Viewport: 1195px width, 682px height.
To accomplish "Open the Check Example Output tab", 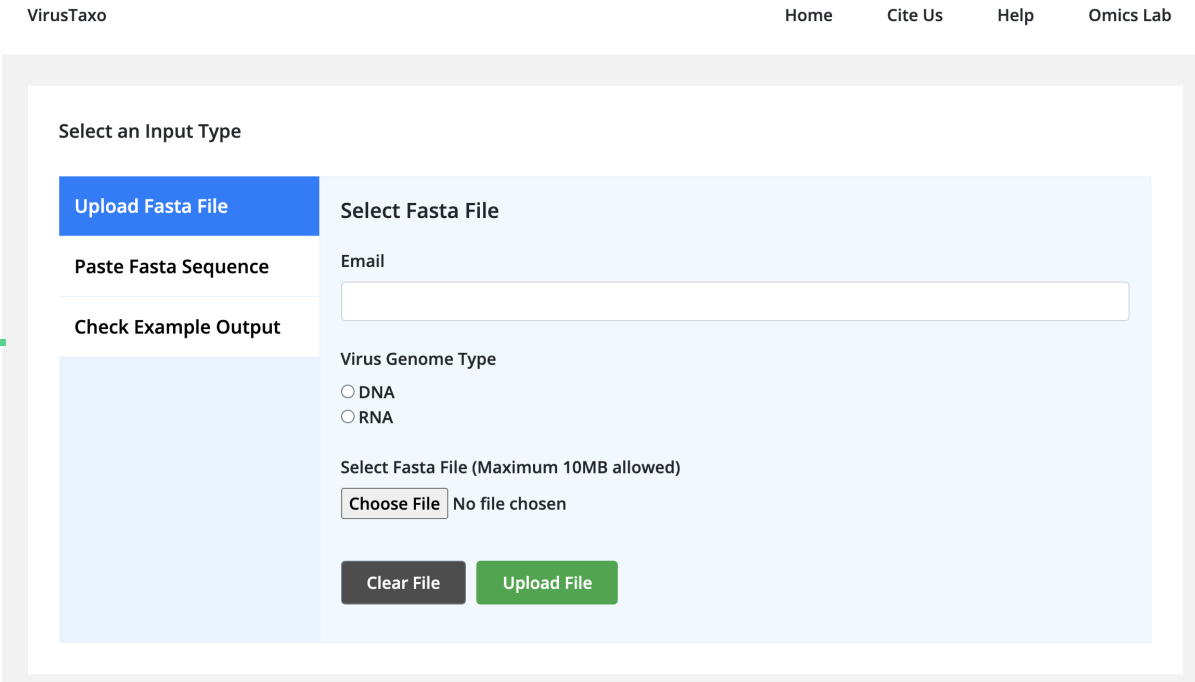I will 189,327.
